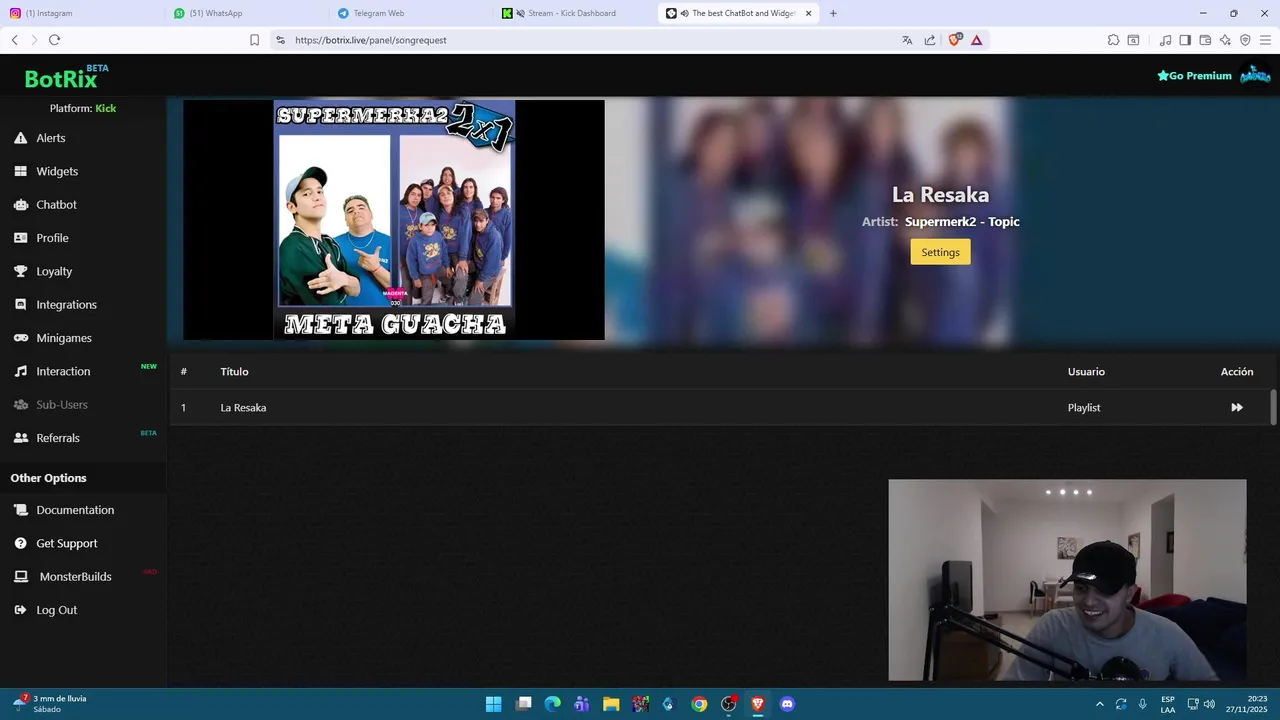Viewport: 1280px width, 720px height.
Task: Open the Profile page
Action: click(52, 238)
